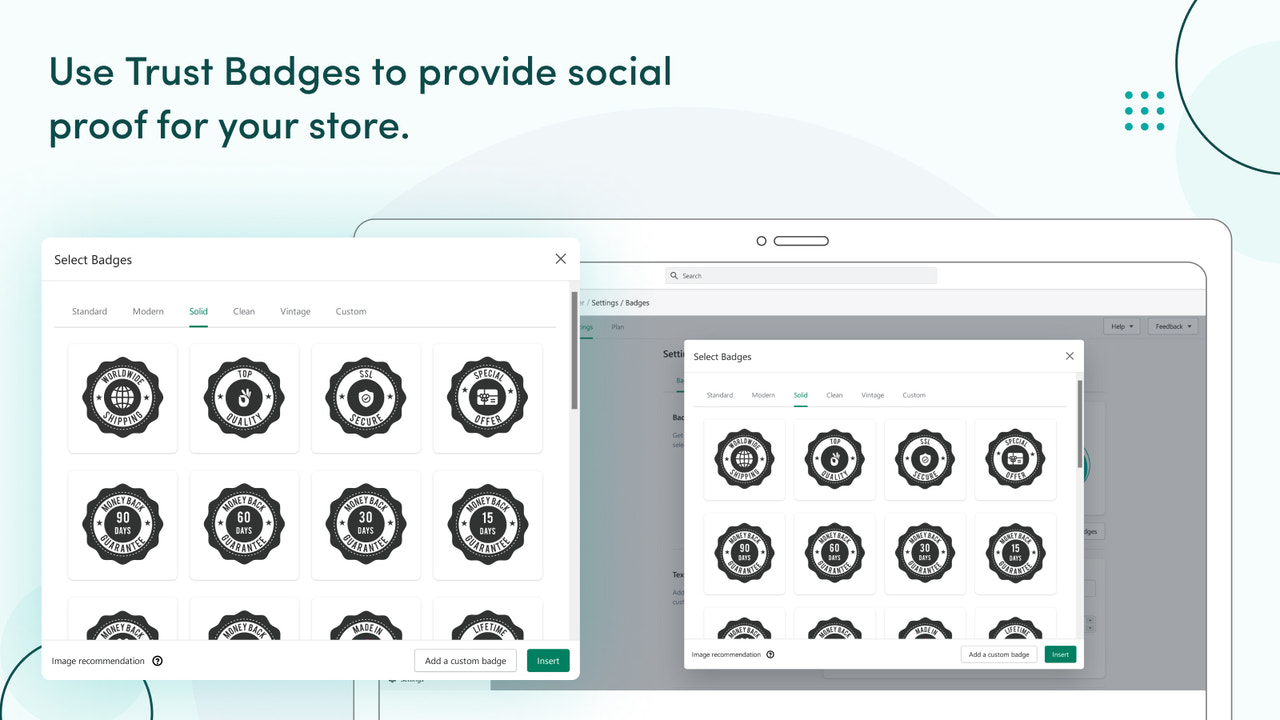Select the Top Quality badge

coord(244,397)
